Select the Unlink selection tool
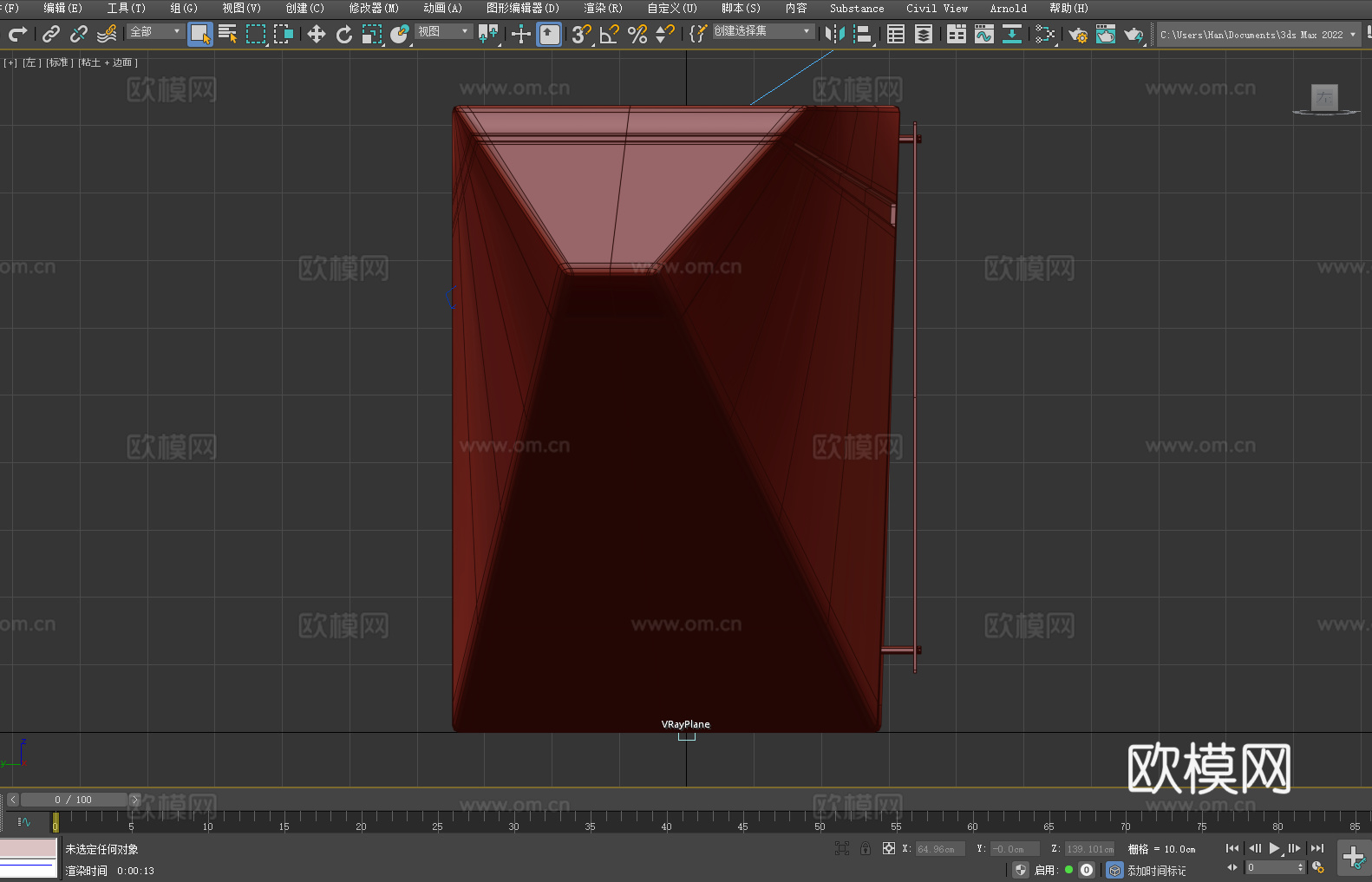The height and width of the screenshot is (882, 1372). 79,34
